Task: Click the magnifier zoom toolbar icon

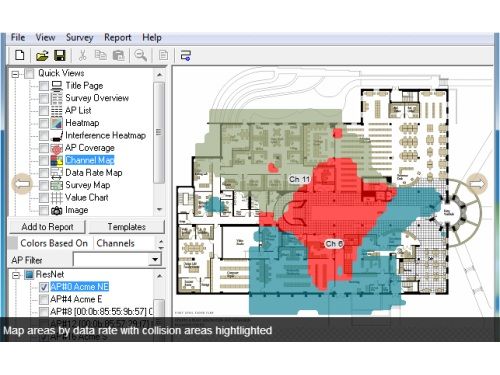Action: tap(140, 55)
